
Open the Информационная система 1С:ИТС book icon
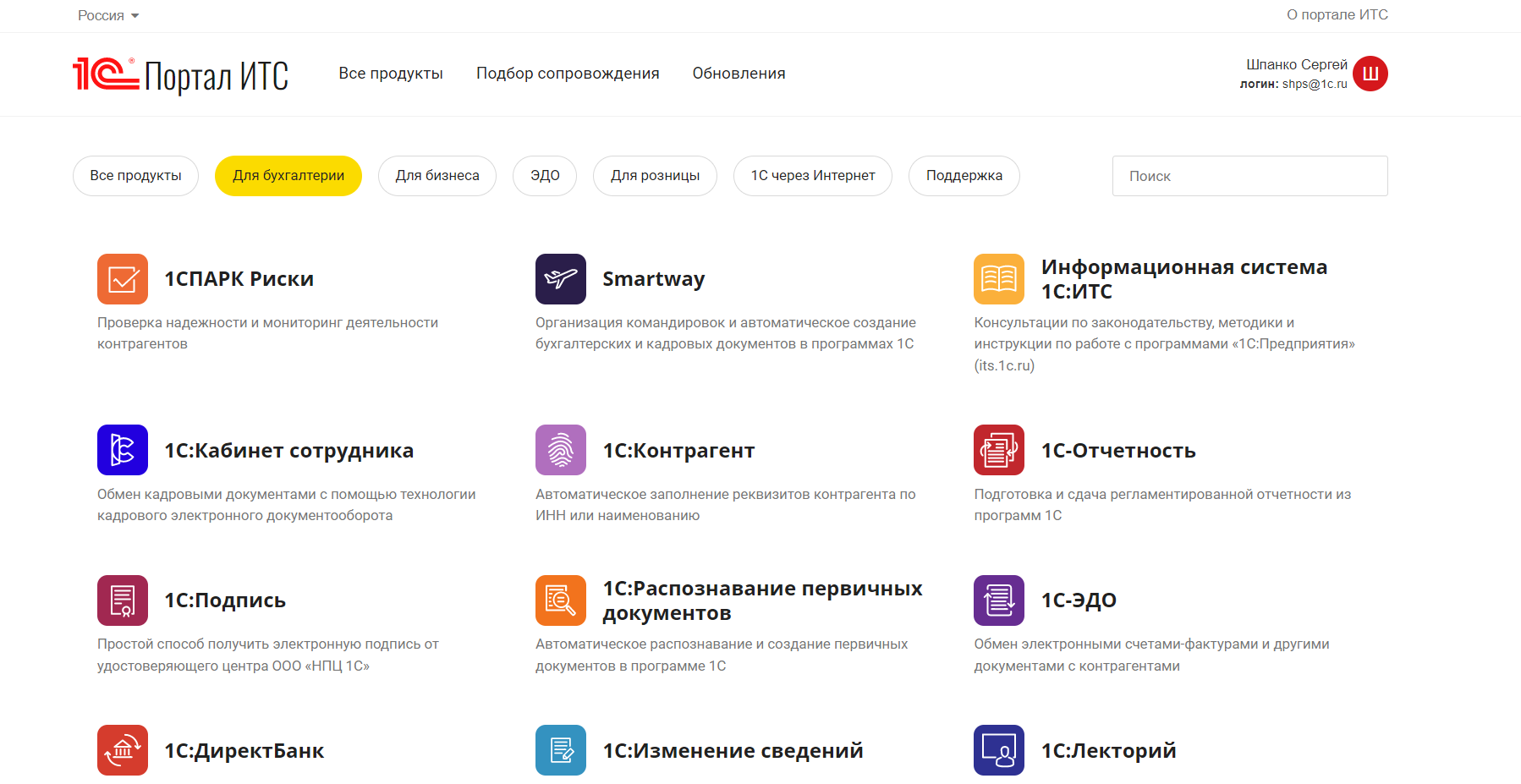pyautogui.click(x=999, y=279)
